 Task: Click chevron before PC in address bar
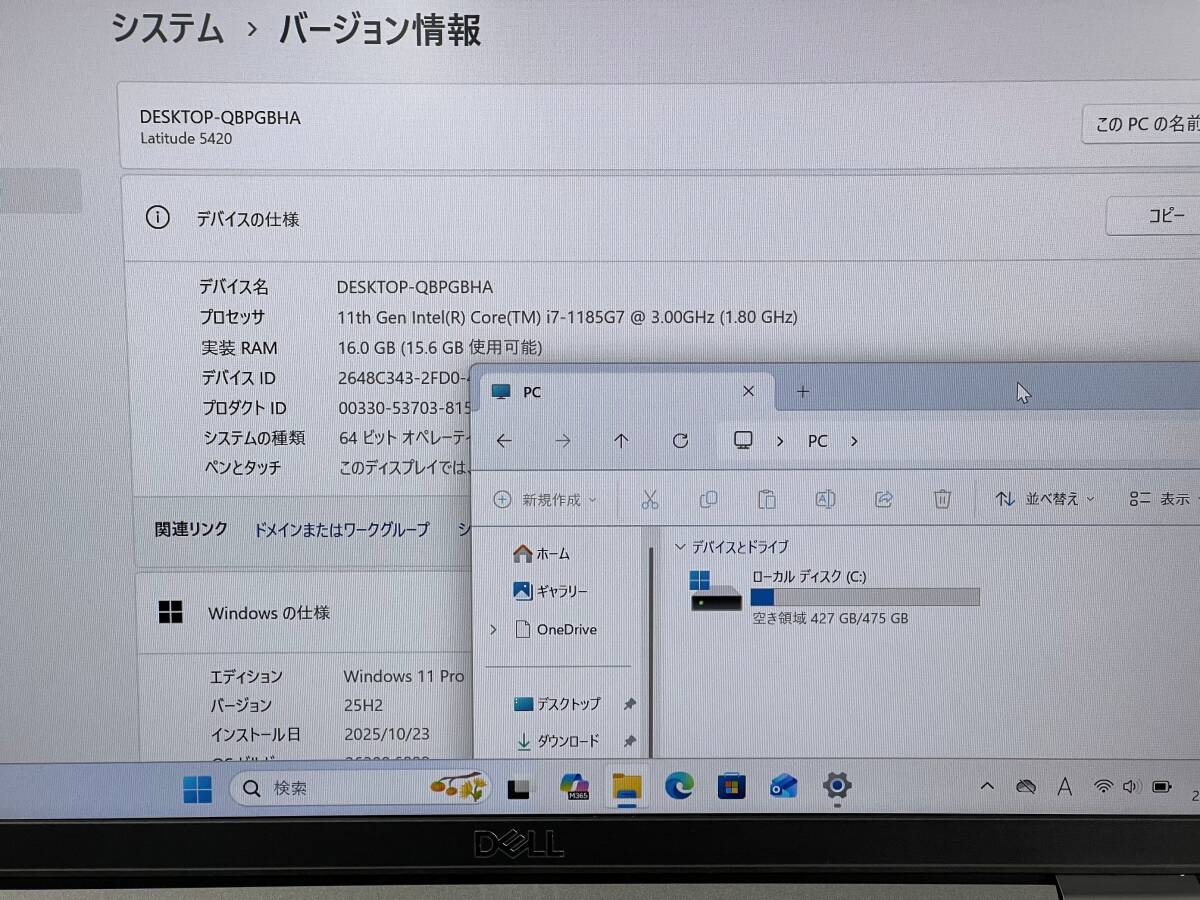pyautogui.click(x=780, y=441)
